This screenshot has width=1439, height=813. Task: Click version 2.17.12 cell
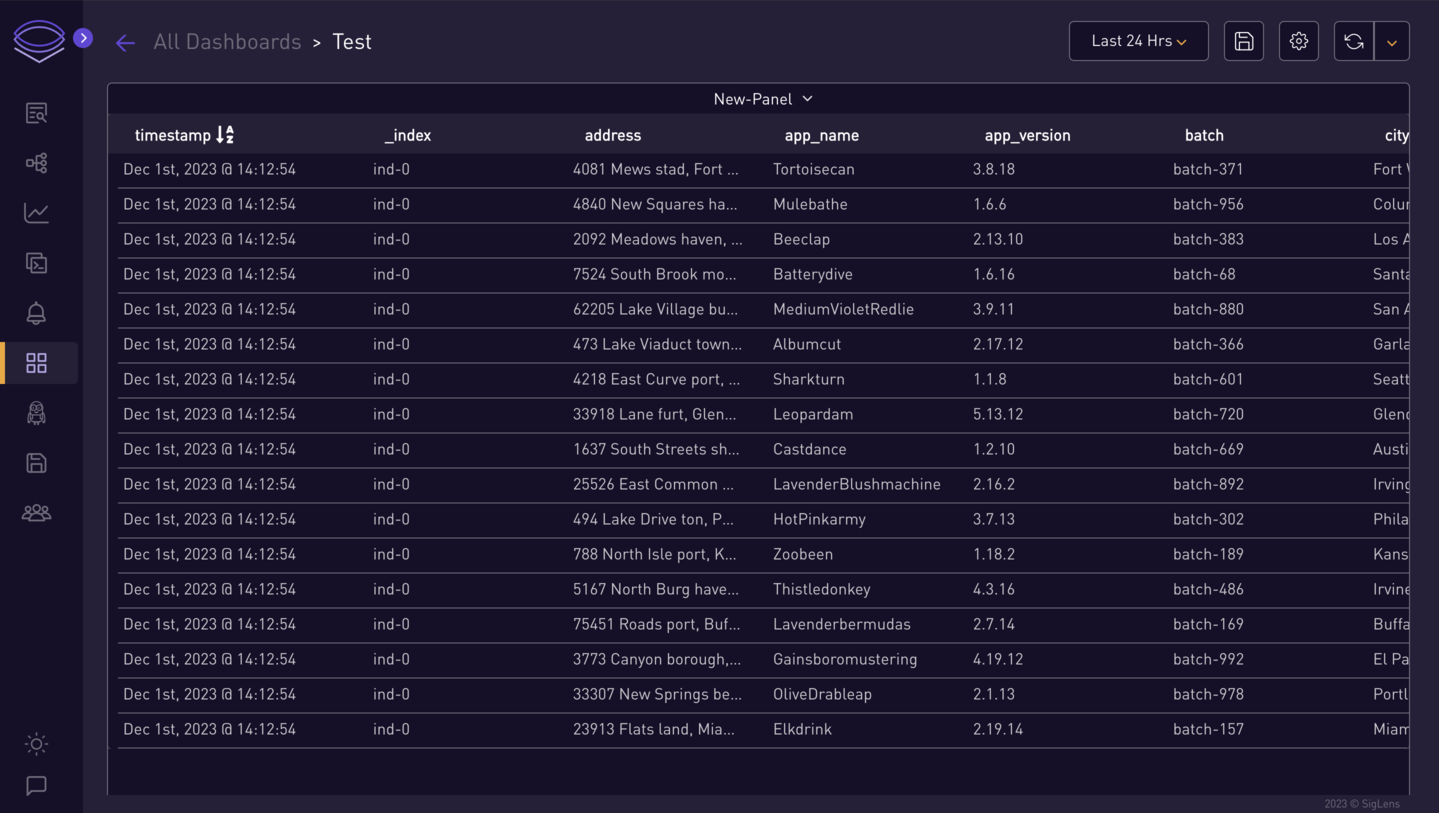998,344
